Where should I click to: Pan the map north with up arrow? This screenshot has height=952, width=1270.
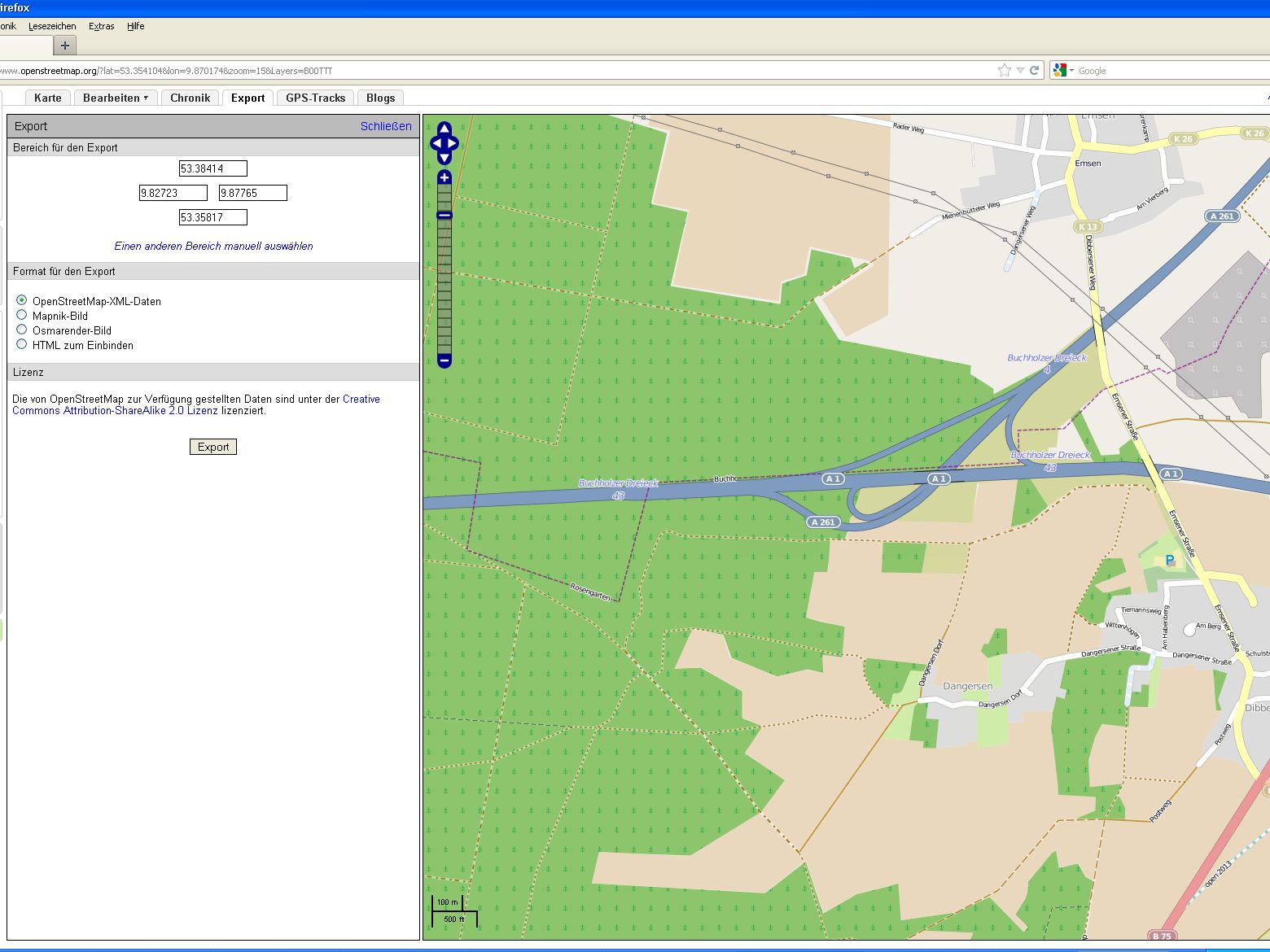444,129
